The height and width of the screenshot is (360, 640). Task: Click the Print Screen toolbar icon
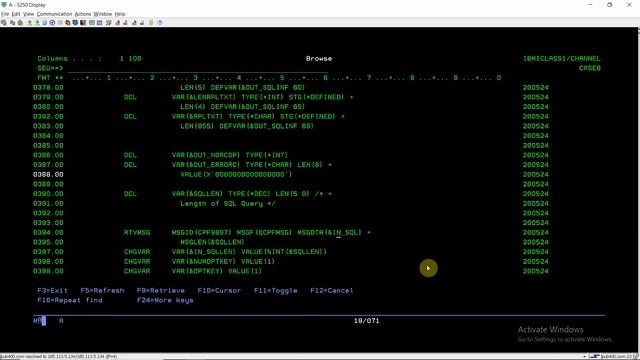tap(4, 23)
